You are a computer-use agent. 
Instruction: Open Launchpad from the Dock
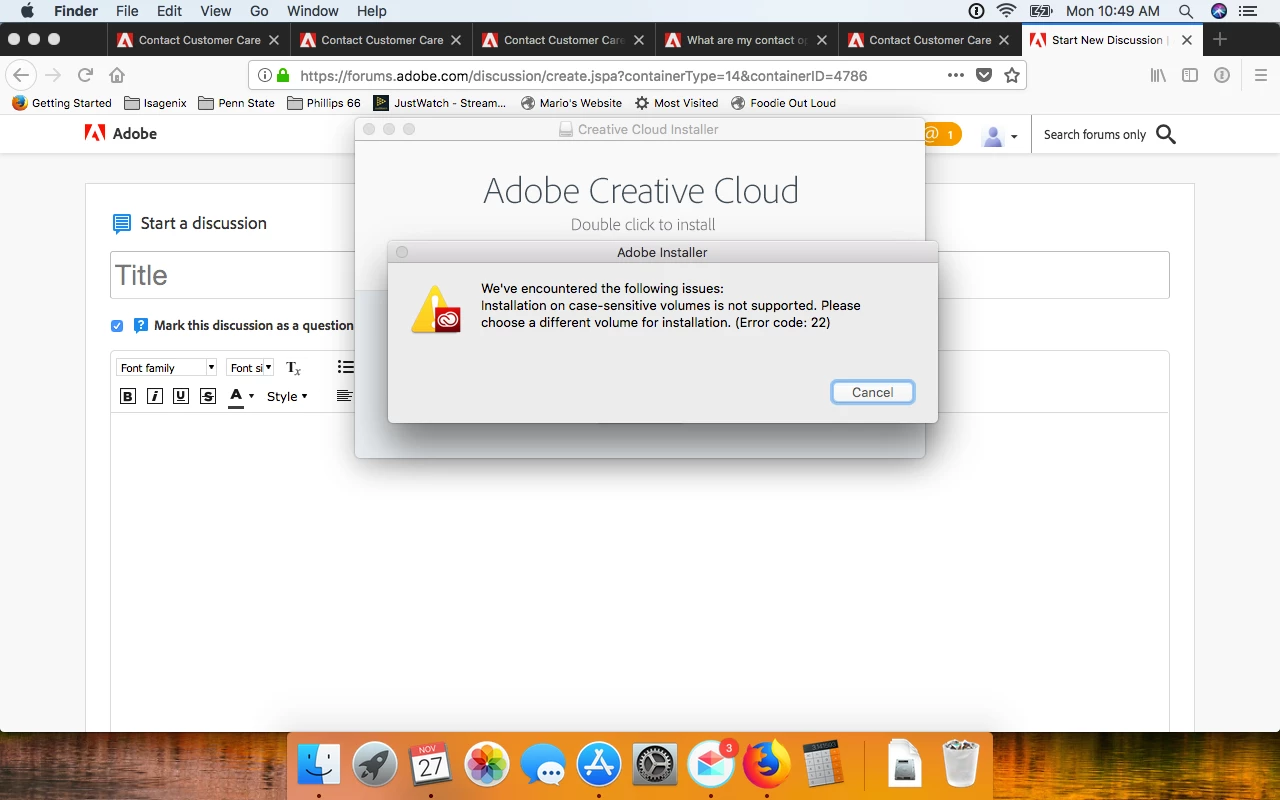[x=375, y=766]
